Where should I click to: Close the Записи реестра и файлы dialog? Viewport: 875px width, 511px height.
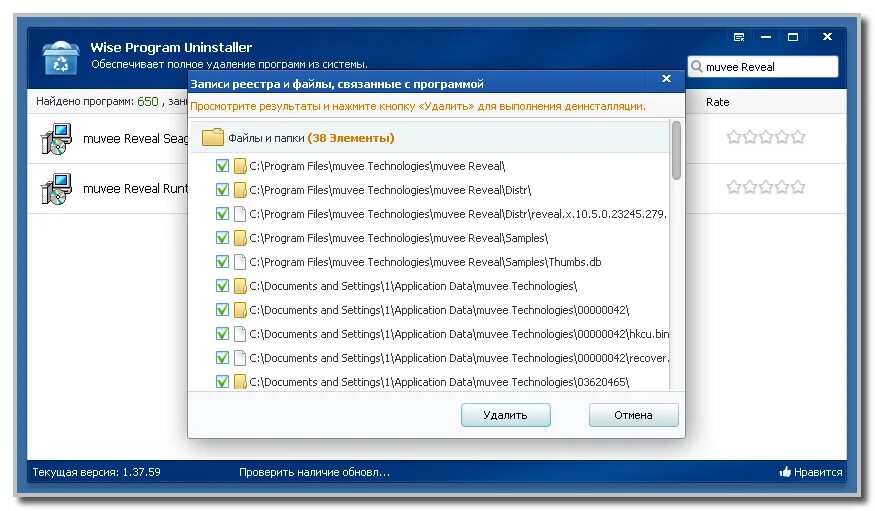666,79
